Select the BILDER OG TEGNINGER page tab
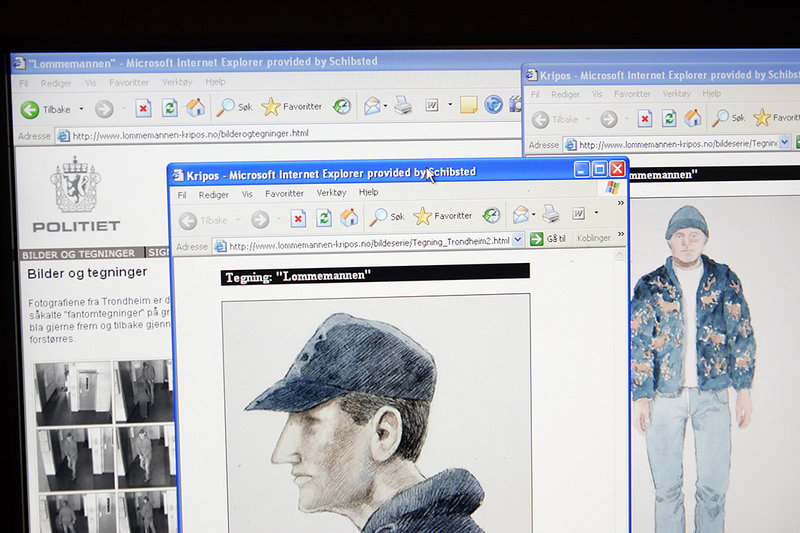The width and height of the screenshot is (800, 533). click(x=78, y=254)
